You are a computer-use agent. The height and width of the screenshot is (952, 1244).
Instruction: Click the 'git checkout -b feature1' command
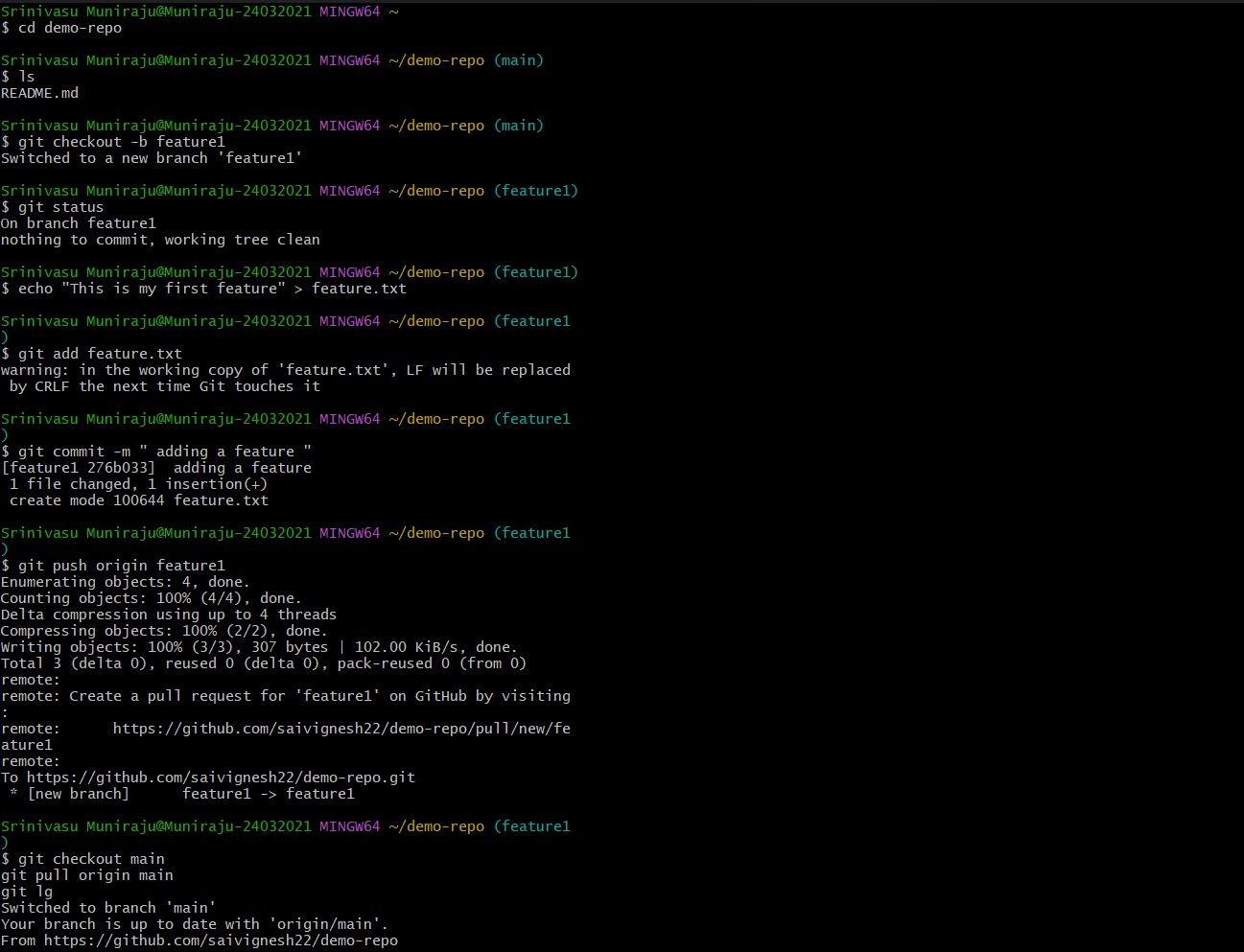coord(113,142)
